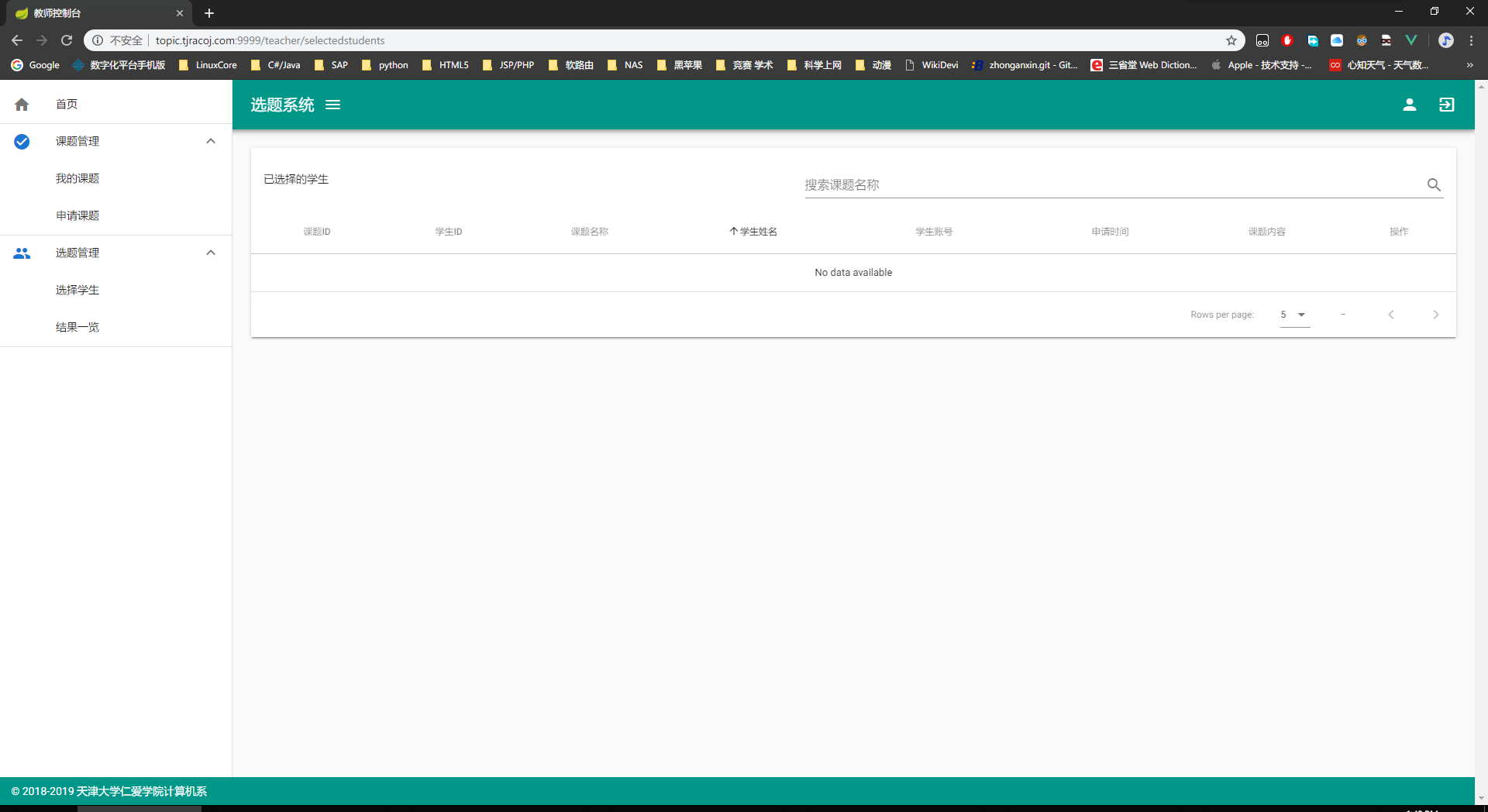Open the C#/Java bookmark folder
The height and width of the screenshot is (812, 1488).
276,65
